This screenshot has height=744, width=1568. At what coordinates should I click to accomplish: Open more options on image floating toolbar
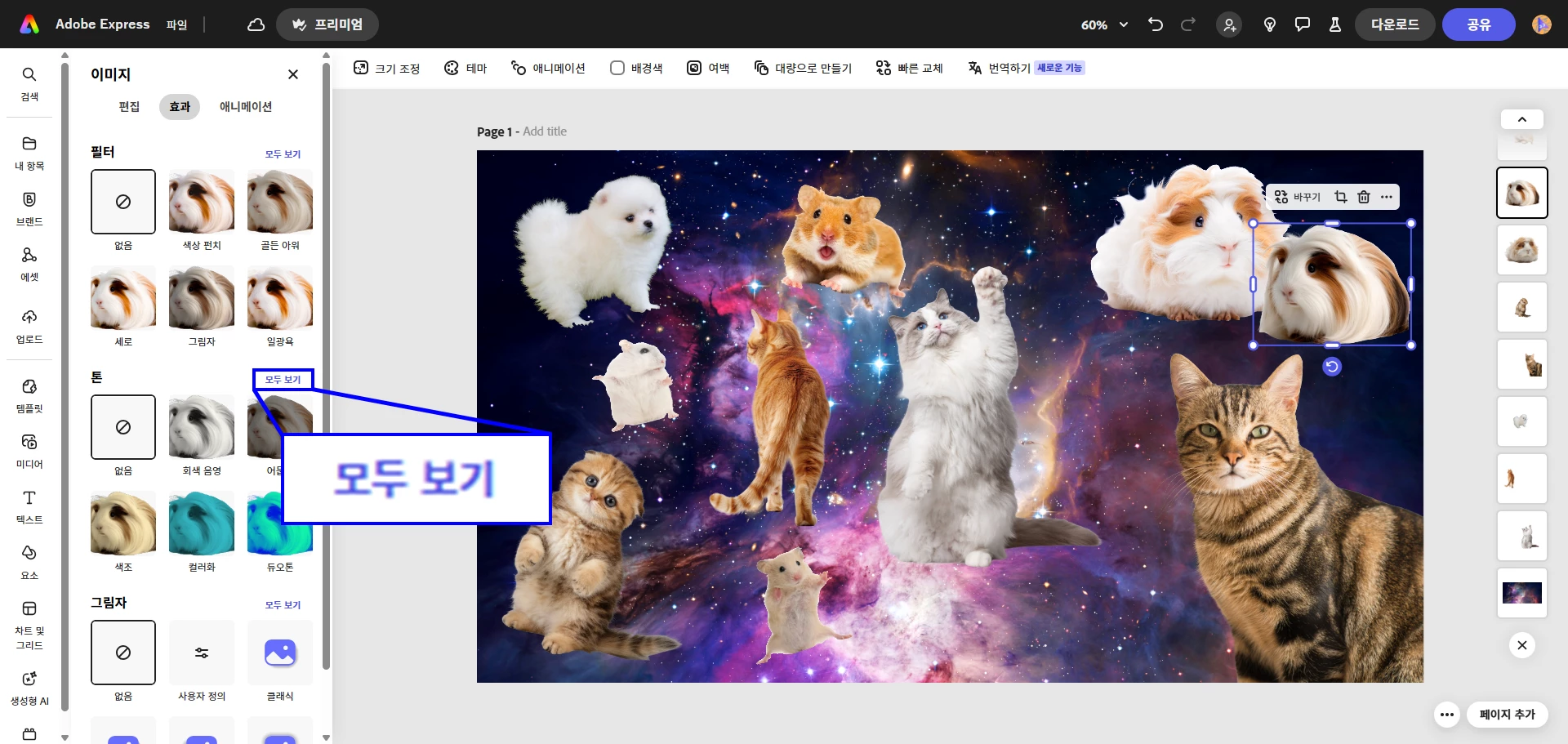click(x=1387, y=197)
